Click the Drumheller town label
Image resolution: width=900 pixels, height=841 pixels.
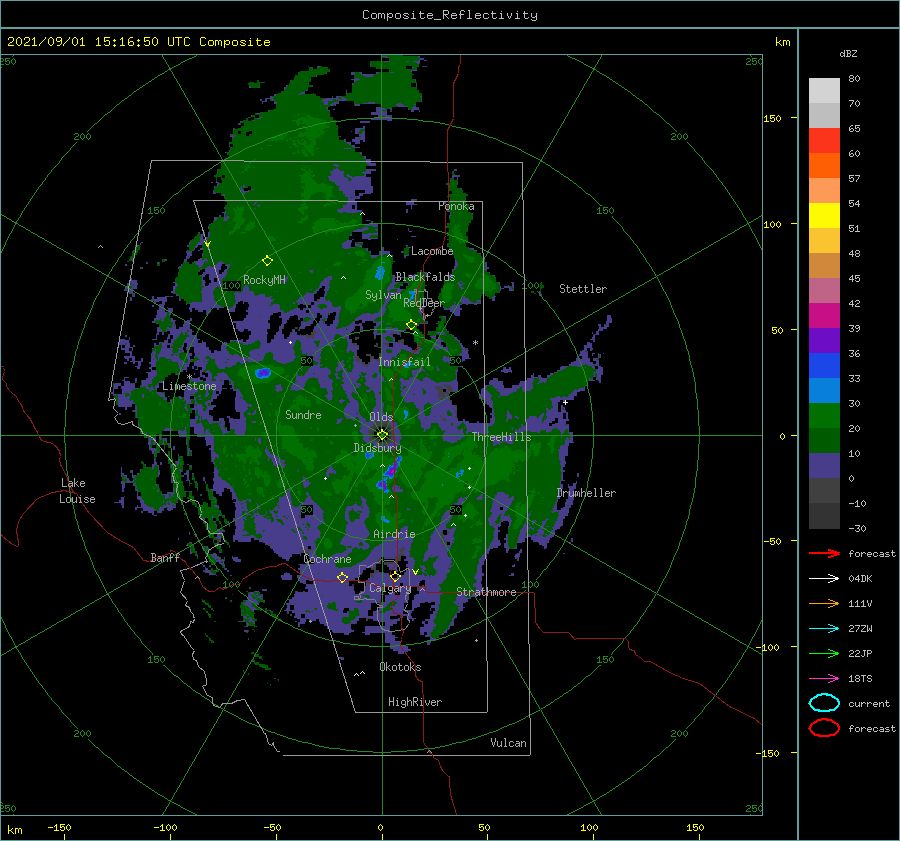586,493
